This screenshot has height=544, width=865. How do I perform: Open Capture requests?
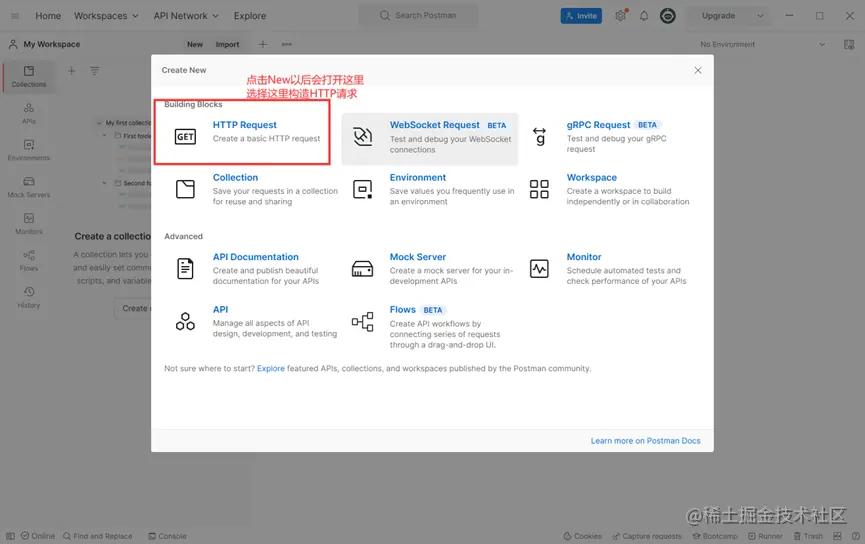[647, 536]
